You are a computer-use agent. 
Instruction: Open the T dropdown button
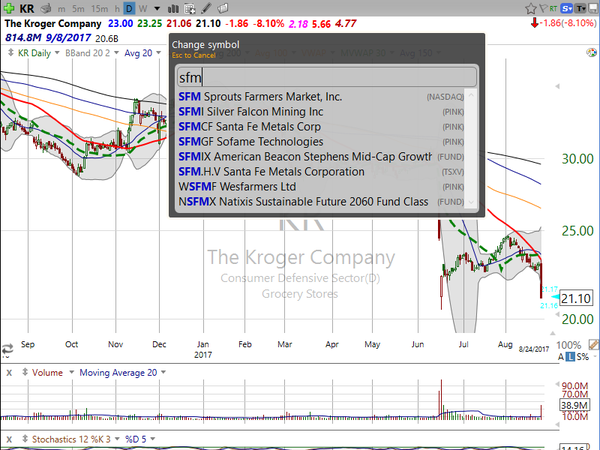click(580, 8)
